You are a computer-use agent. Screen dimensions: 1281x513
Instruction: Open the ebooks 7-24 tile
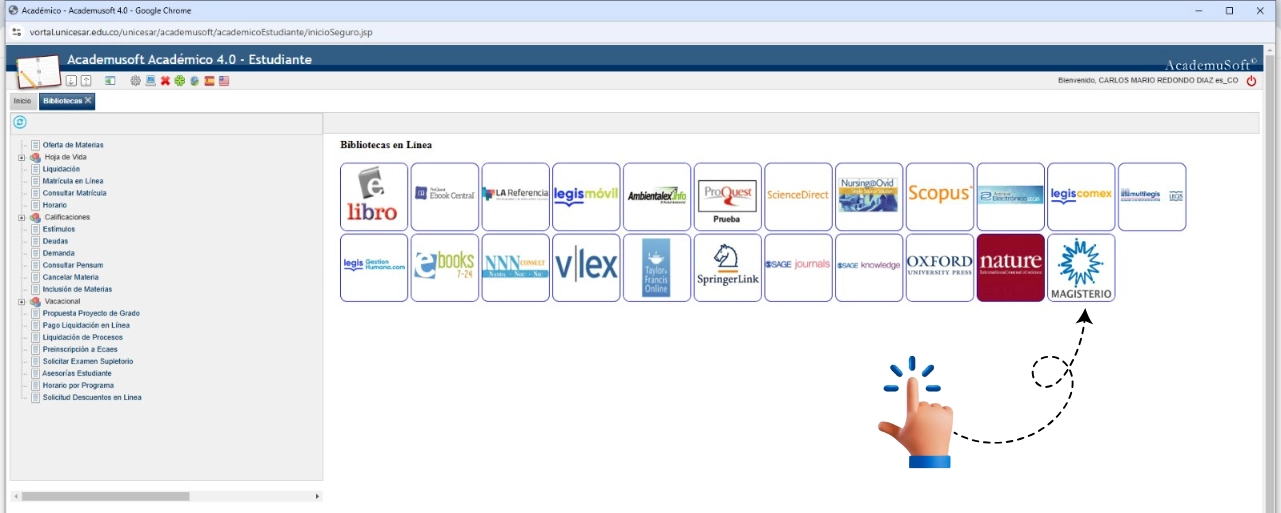[445, 267]
